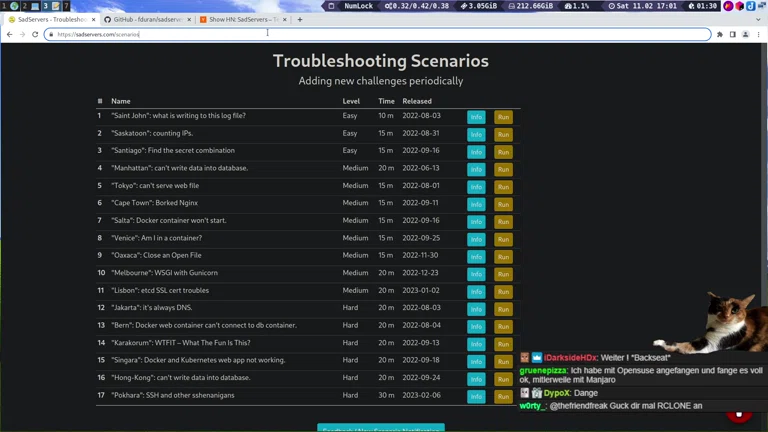Open new tab with plus button
This screenshot has width=768, height=432.
point(299,19)
